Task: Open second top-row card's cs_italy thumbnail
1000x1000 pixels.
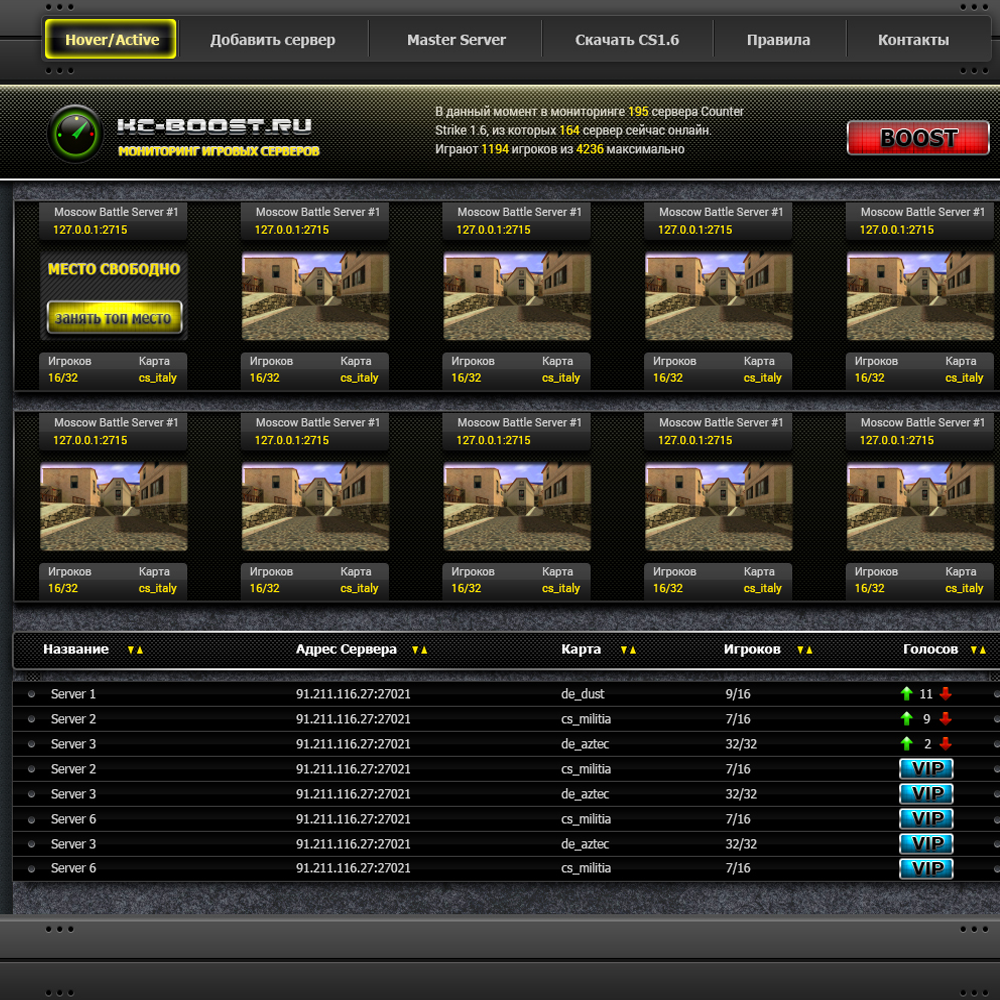Action: click(315, 296)
